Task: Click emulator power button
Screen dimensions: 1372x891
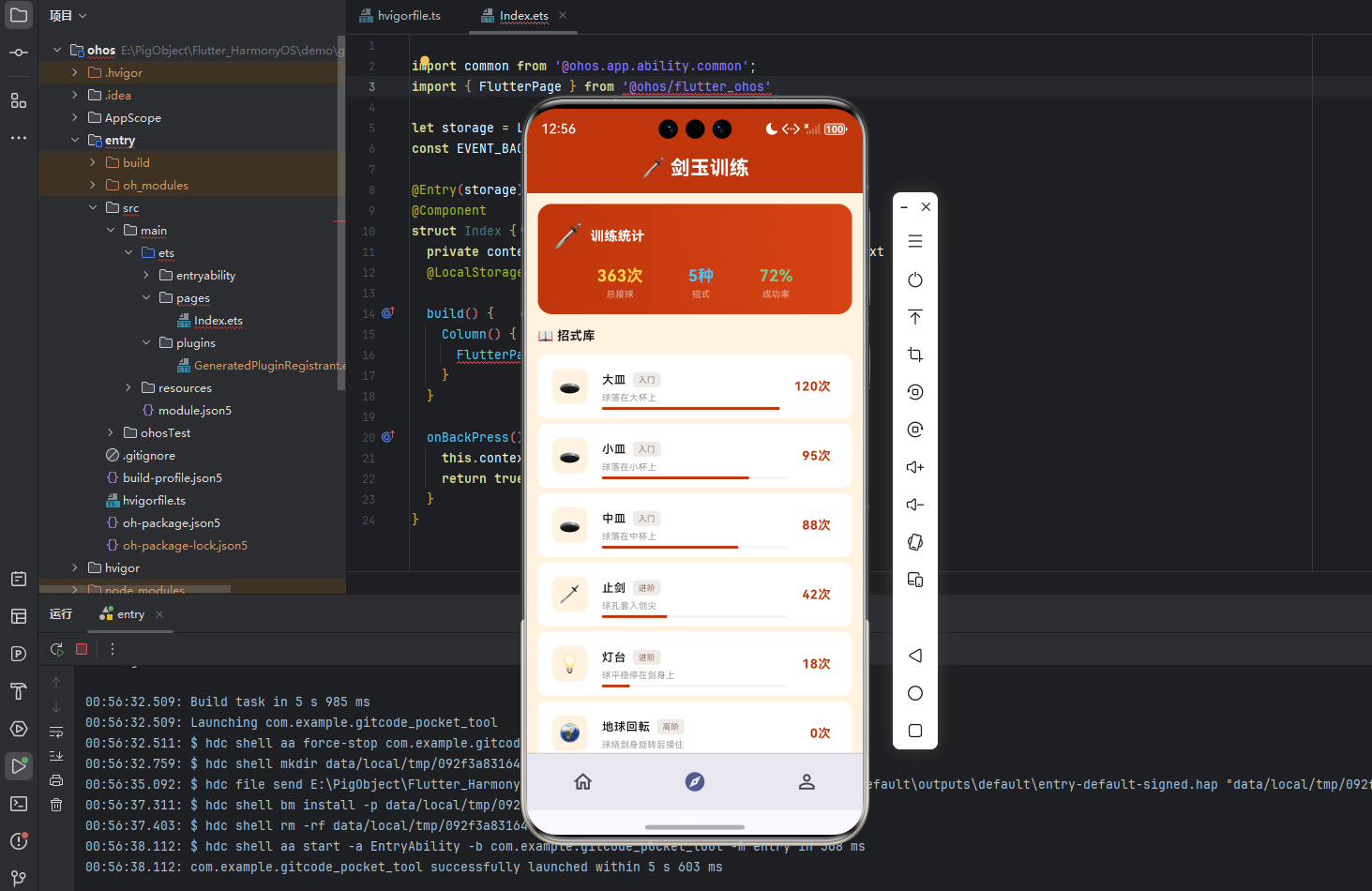Action: click(x=915, y=279)
